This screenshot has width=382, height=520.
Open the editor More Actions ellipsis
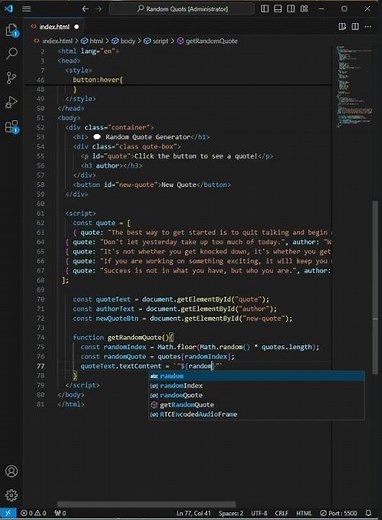pos(368,27)
